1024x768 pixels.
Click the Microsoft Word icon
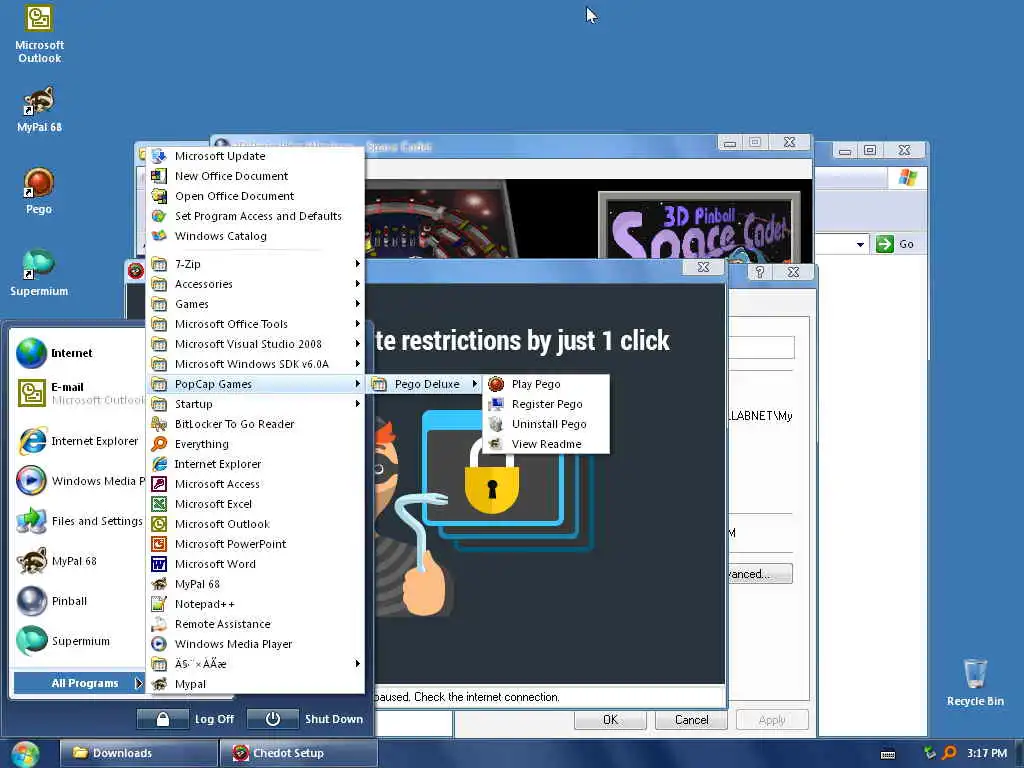159,564
